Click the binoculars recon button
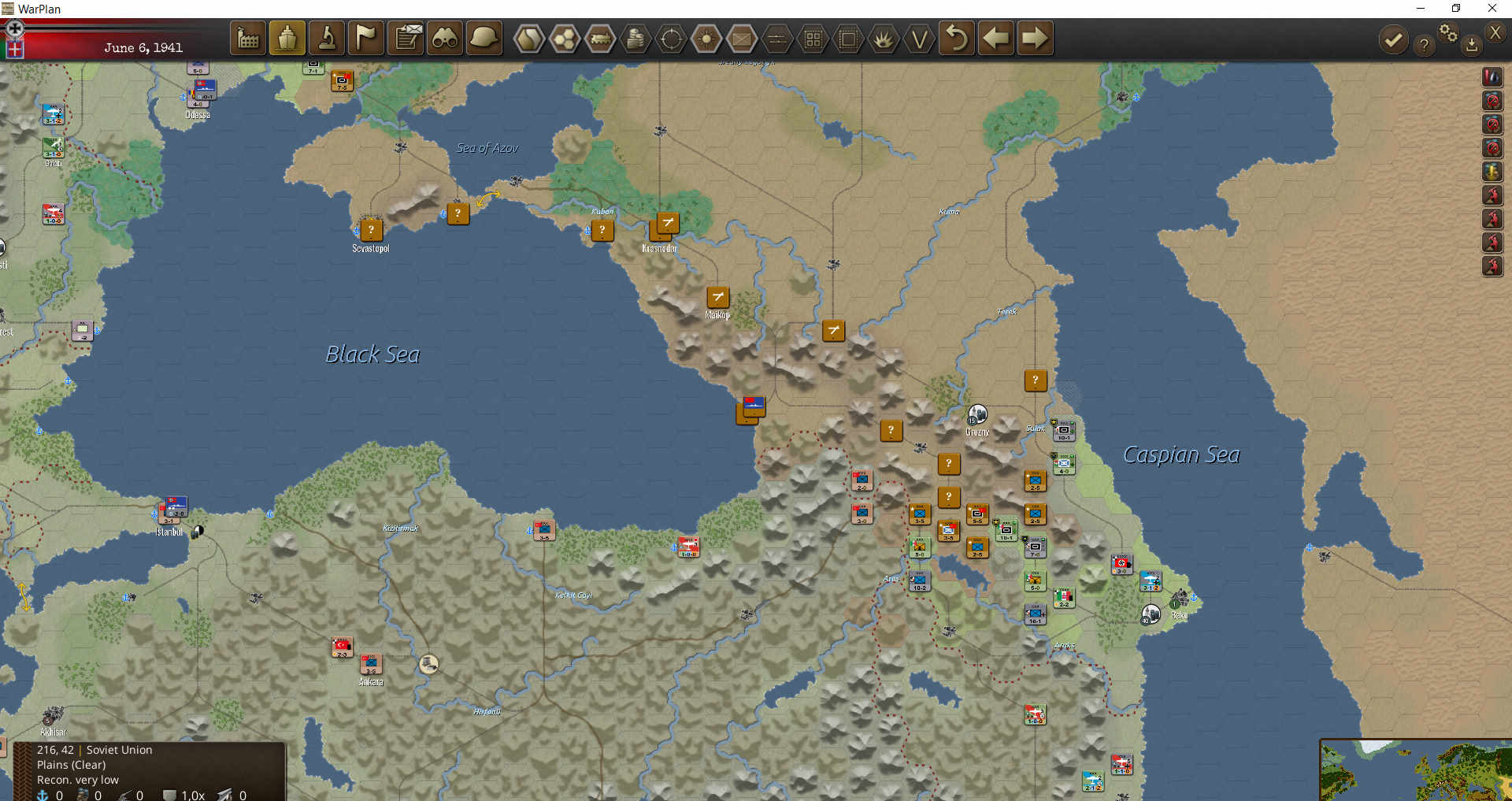This screenshot has width=1512, height=801. [x=446, y=38]
